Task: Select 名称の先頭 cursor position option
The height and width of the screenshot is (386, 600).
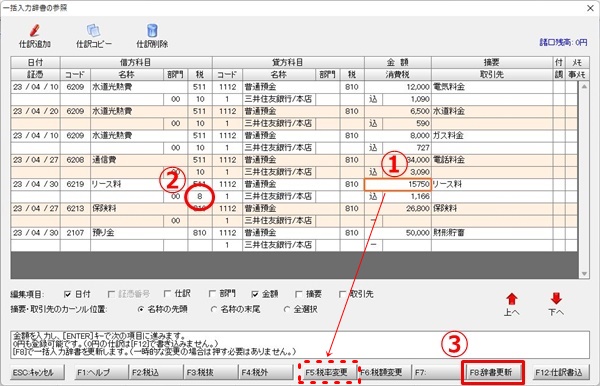Action: (x=141, y=309)
